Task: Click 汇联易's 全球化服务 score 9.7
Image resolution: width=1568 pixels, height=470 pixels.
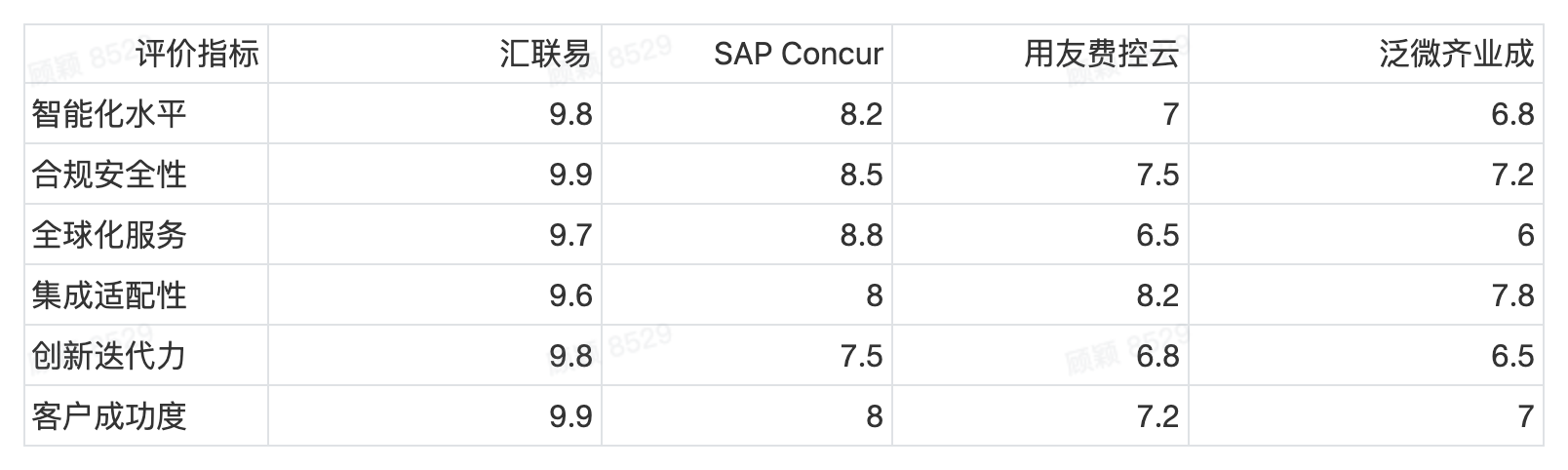Action: coord(570,235)
